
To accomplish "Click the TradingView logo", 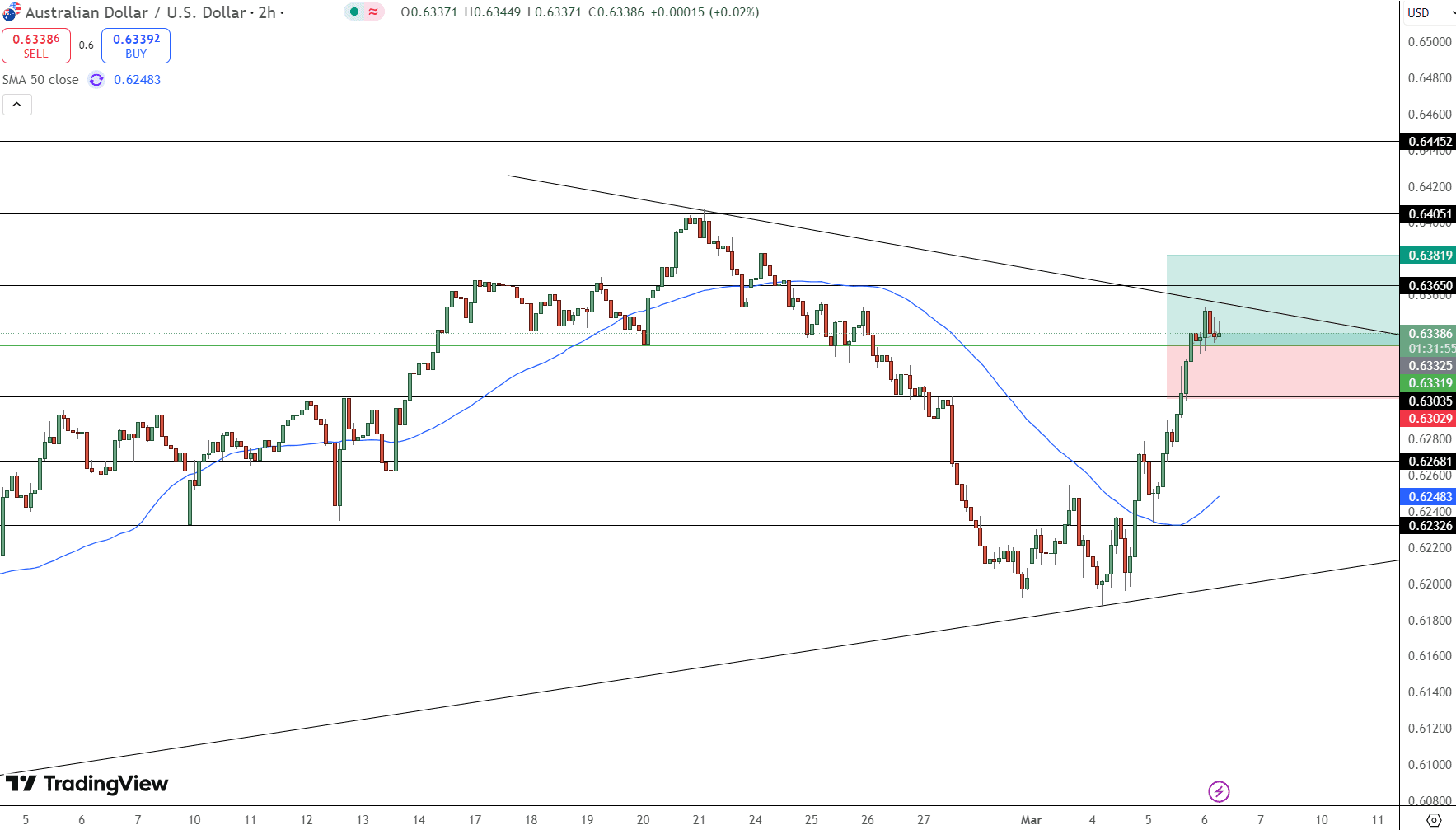I will [87, 783].
